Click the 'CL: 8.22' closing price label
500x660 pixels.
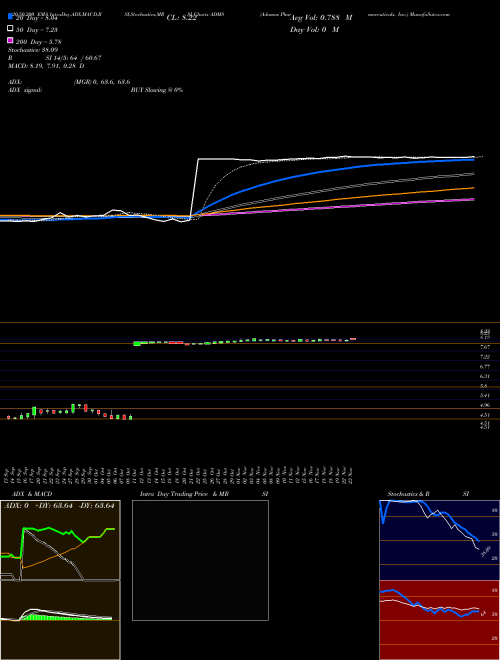[181, 18]
